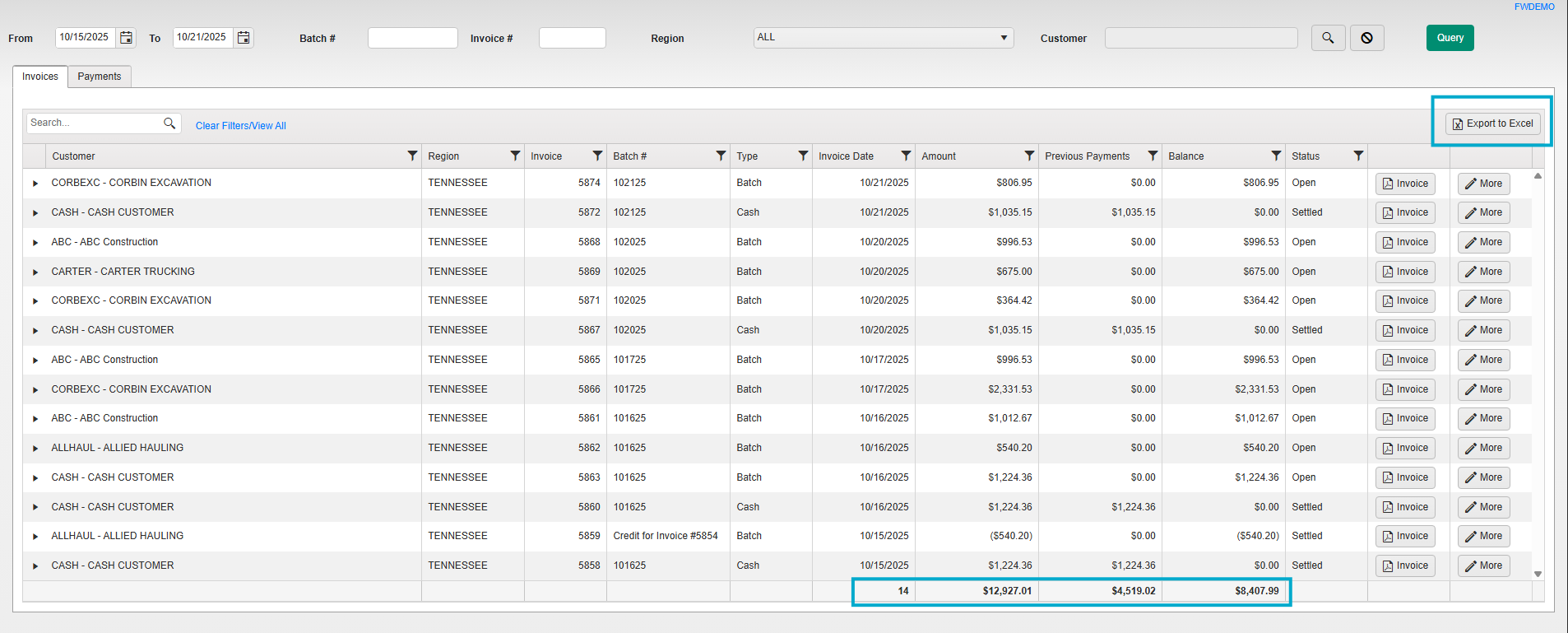Viewport: 1568px width, 633px height.
Task: Expand the row for invoice 5866
Action: 35,390
